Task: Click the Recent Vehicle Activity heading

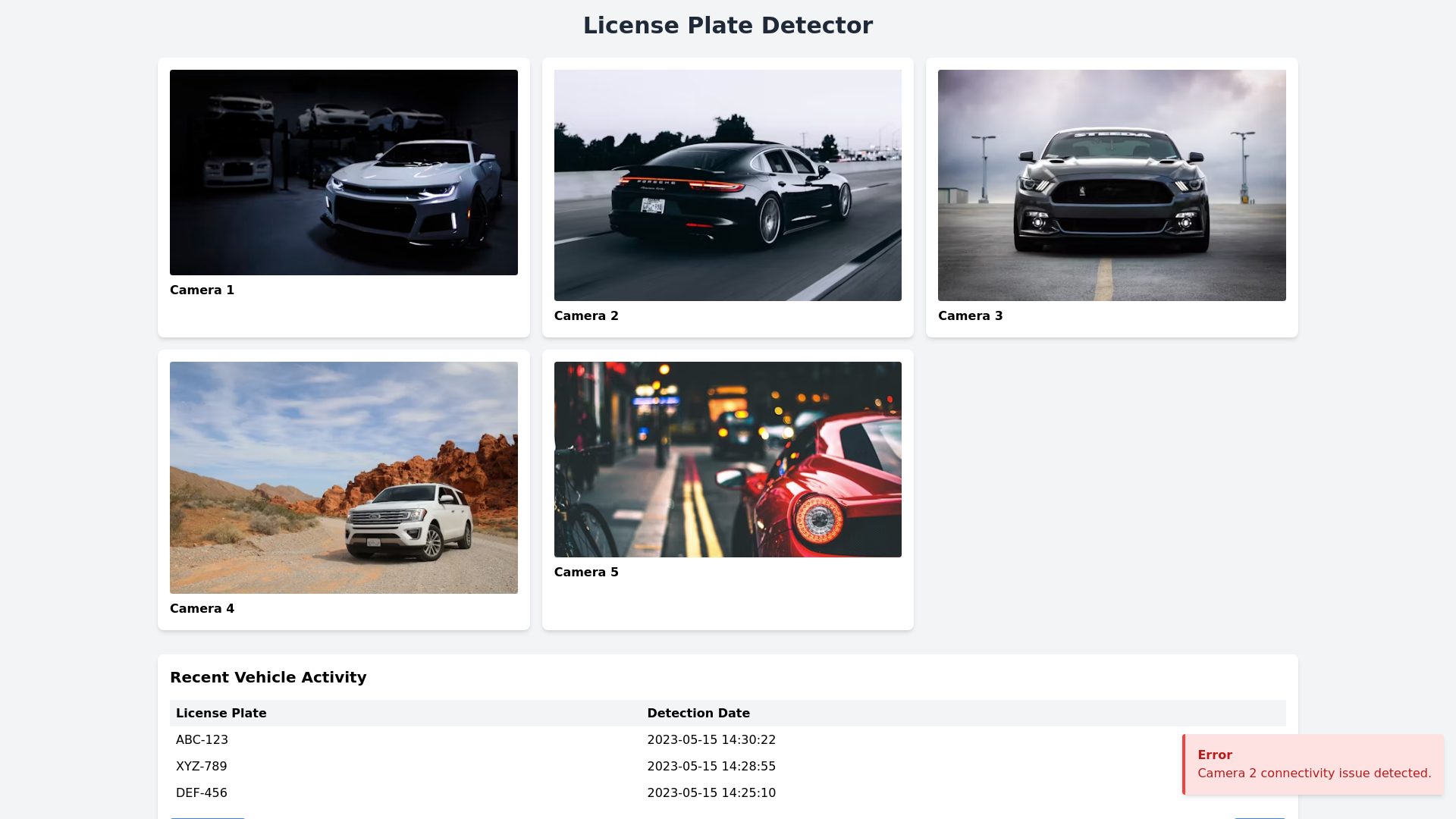Action: click(x=268, y=677)
